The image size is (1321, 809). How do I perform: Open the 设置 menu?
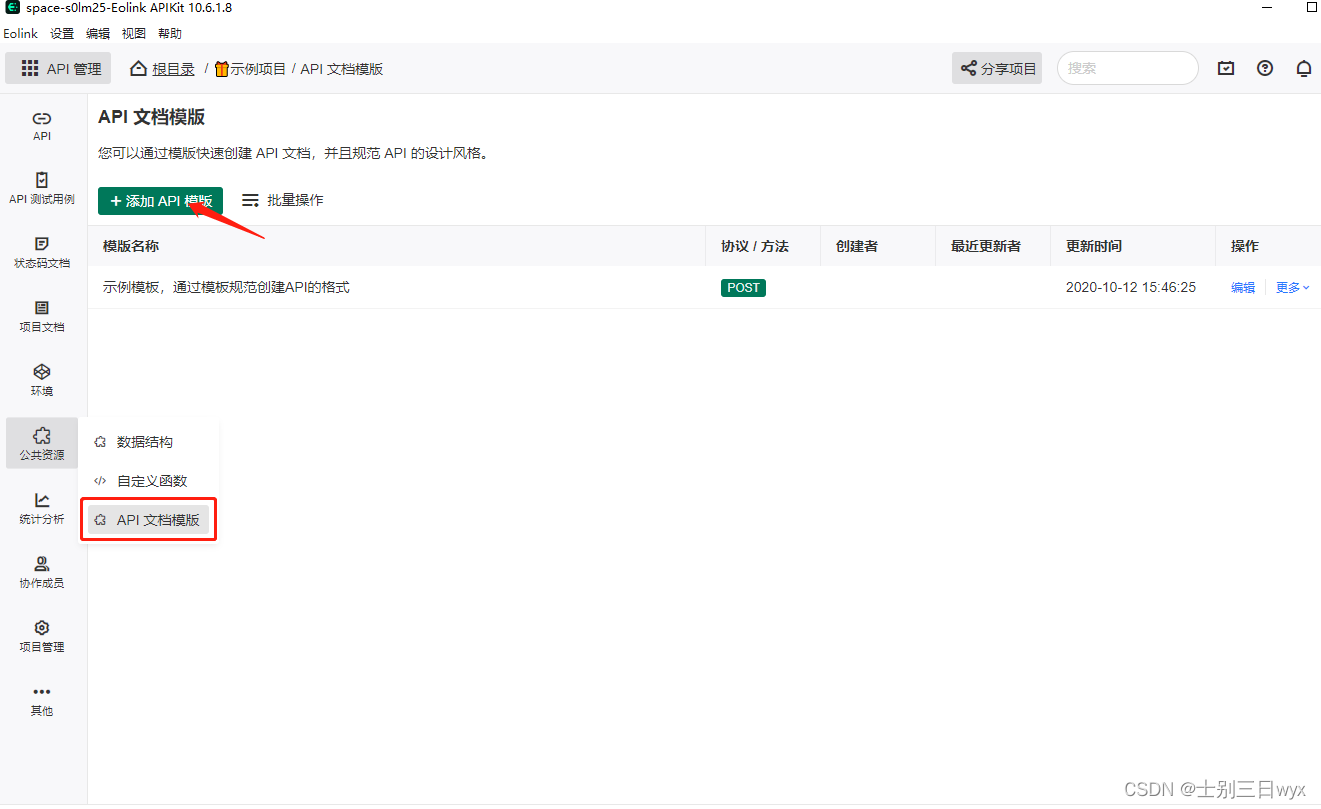pyautogui.click(x=62, y=33)
